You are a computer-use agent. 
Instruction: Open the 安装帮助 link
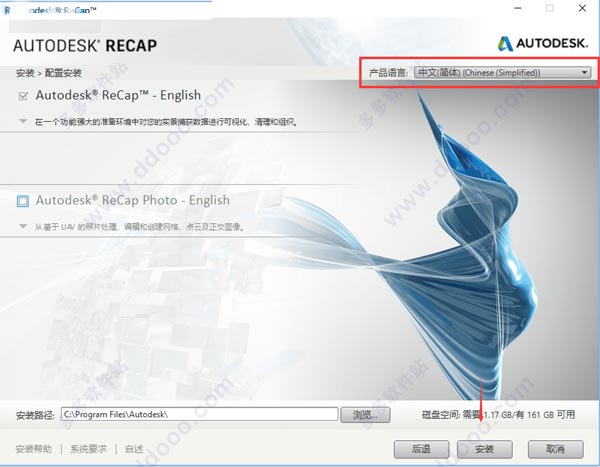(x=34, y=449)
